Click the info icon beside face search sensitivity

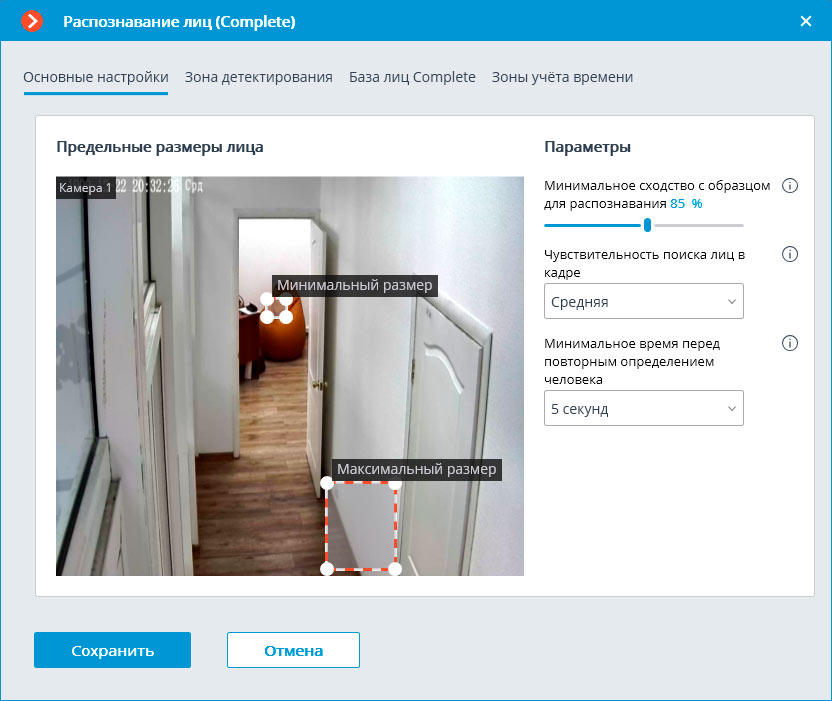coord(789,254)
